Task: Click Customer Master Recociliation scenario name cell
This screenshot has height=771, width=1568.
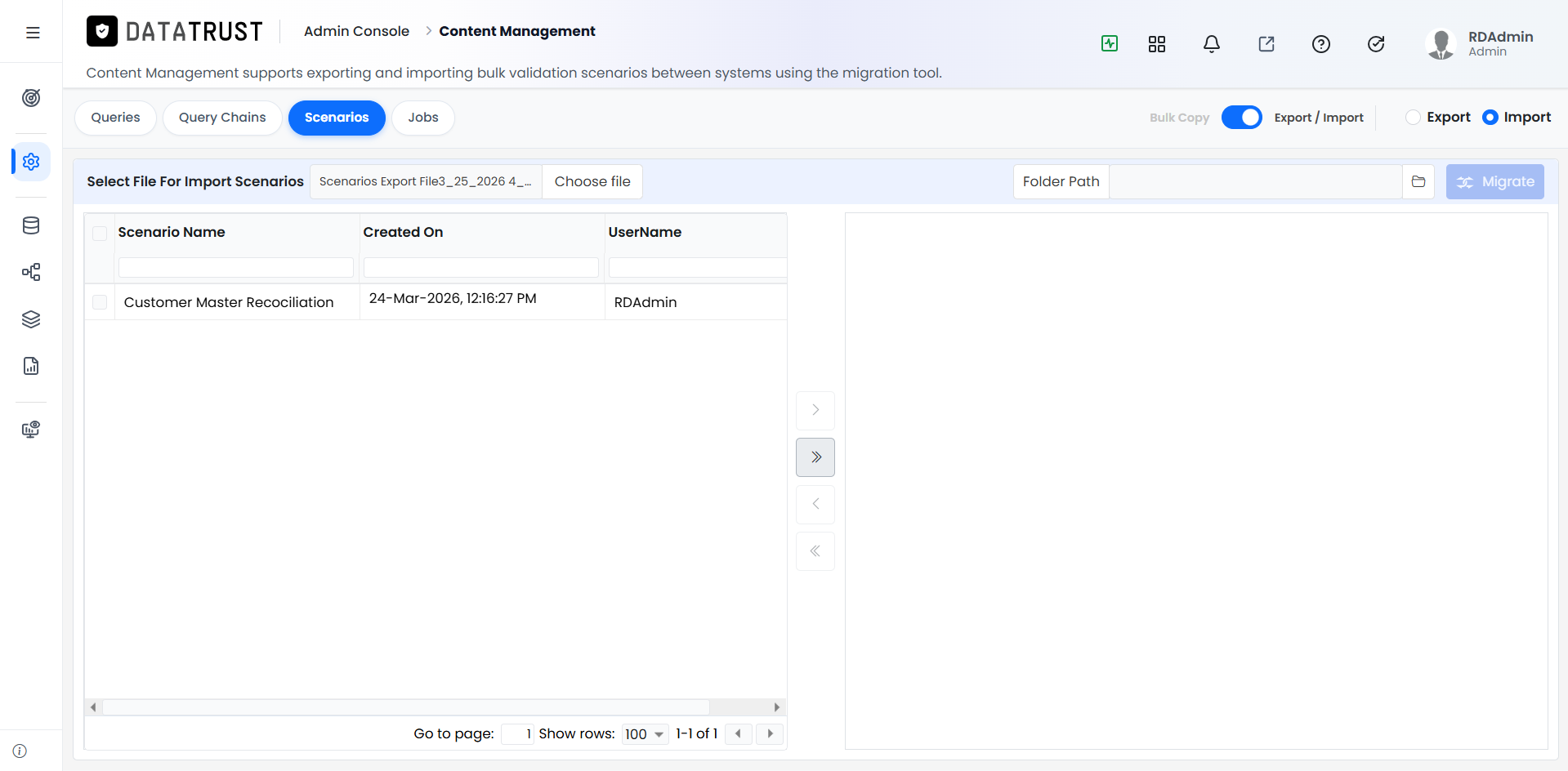Action: [237, 302]
